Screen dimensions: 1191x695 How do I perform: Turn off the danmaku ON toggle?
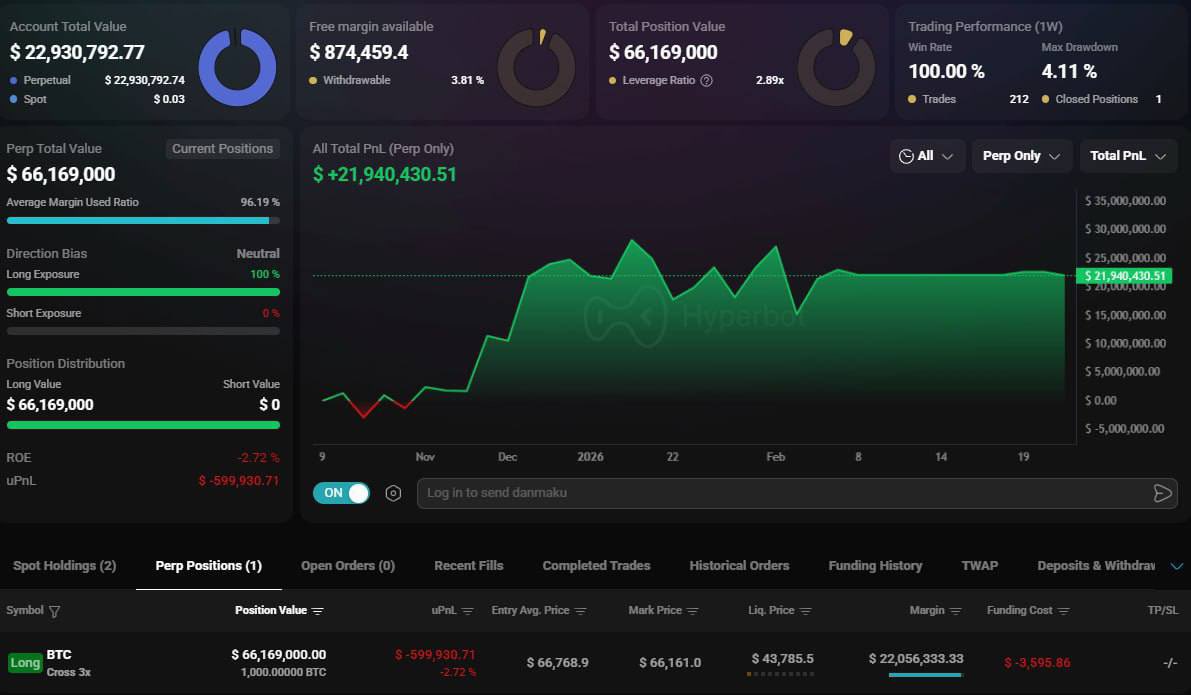click(x=340, y=493)
